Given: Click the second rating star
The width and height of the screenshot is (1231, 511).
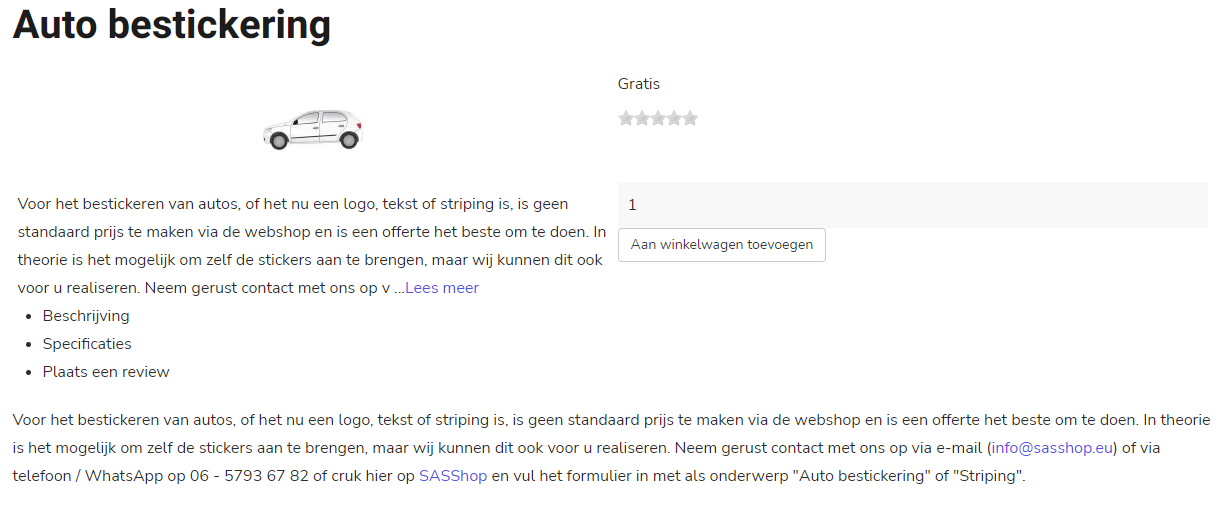Looking at the screenshot, I should pos(642,119).
